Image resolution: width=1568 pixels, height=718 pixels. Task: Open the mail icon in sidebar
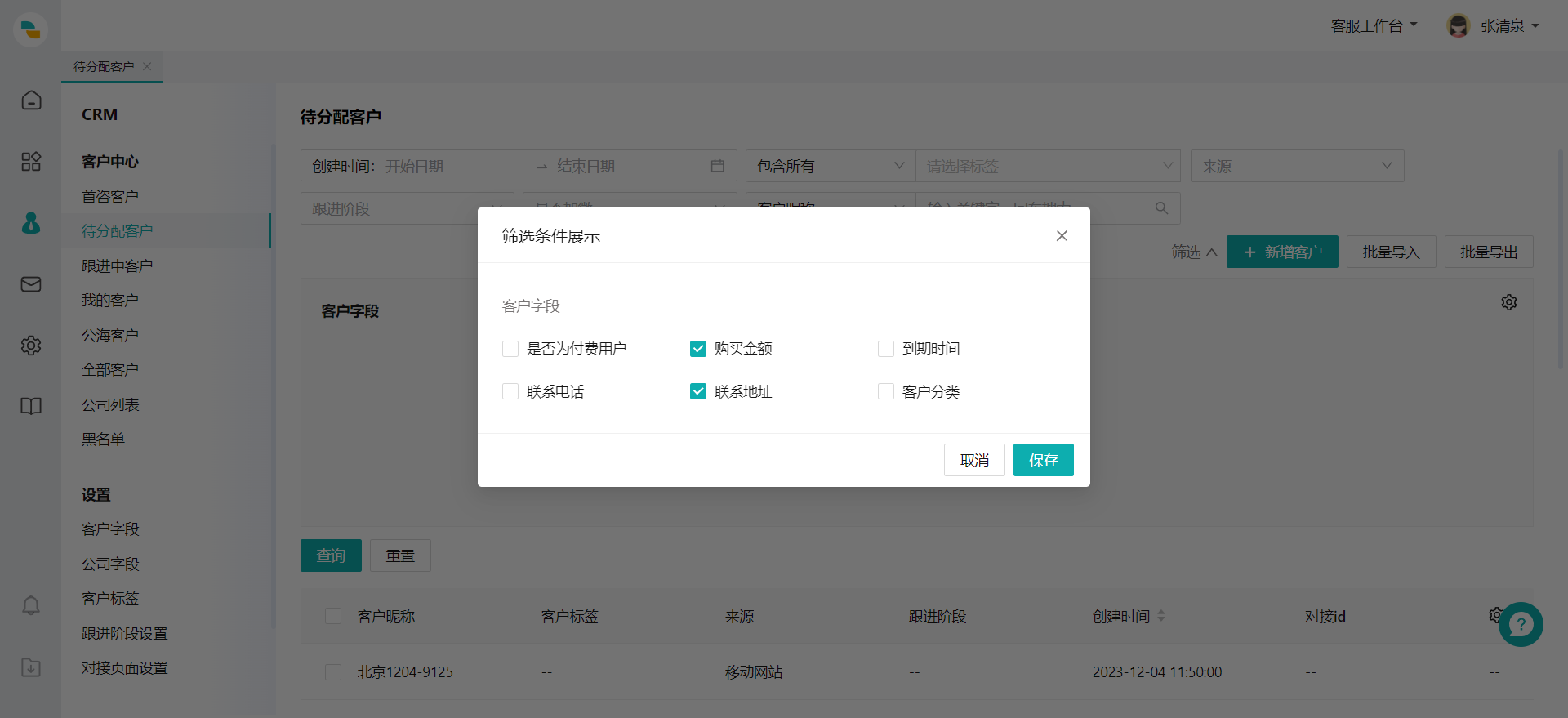tap(31, 283)
